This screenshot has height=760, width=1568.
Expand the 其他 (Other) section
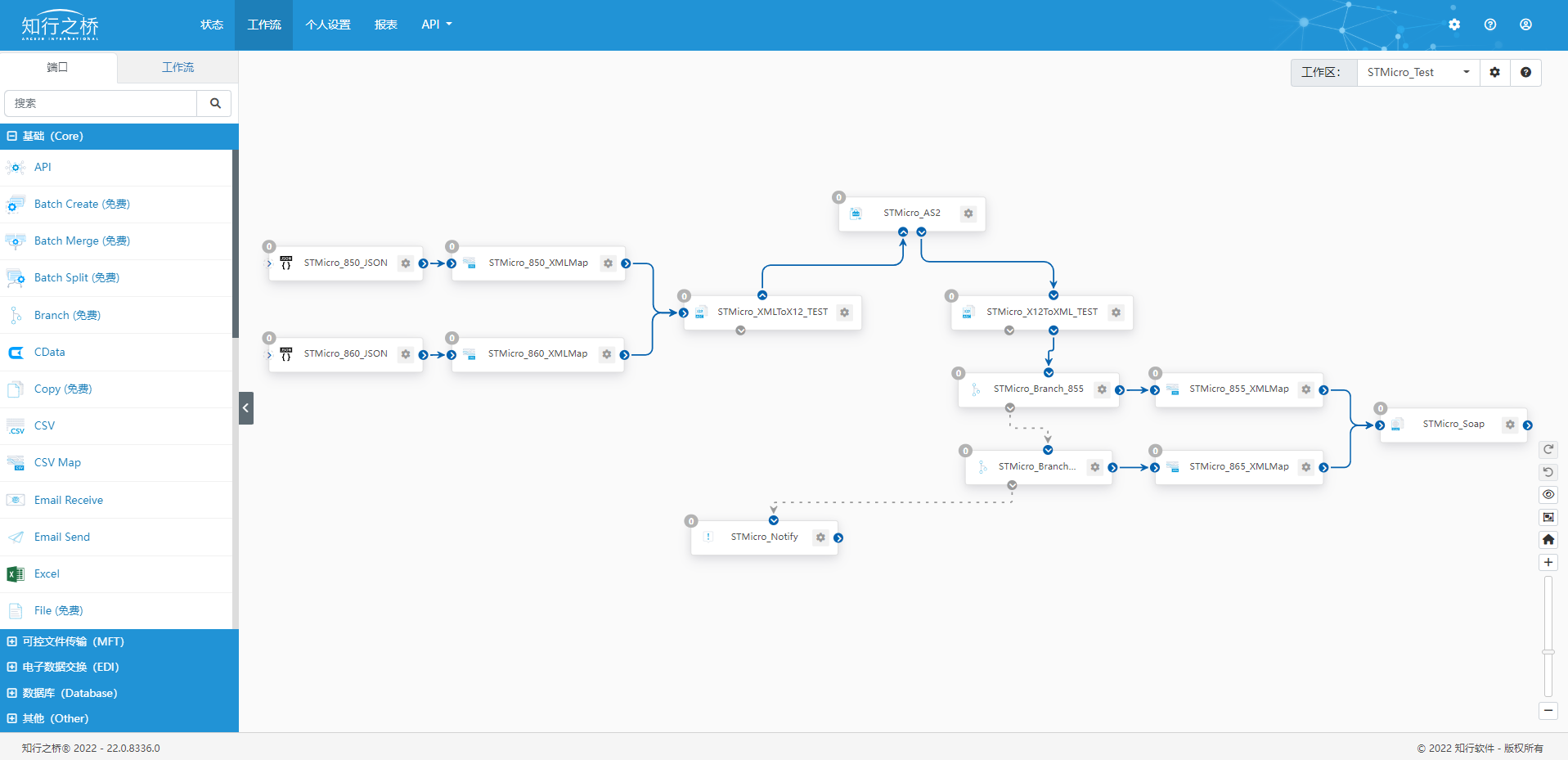click(x=119, y=718)
